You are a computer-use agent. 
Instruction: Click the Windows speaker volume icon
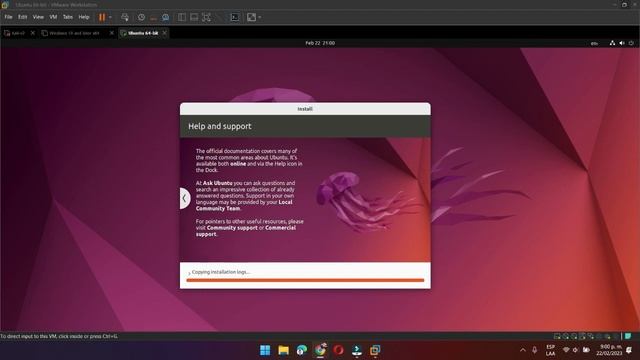coord(576,350)
